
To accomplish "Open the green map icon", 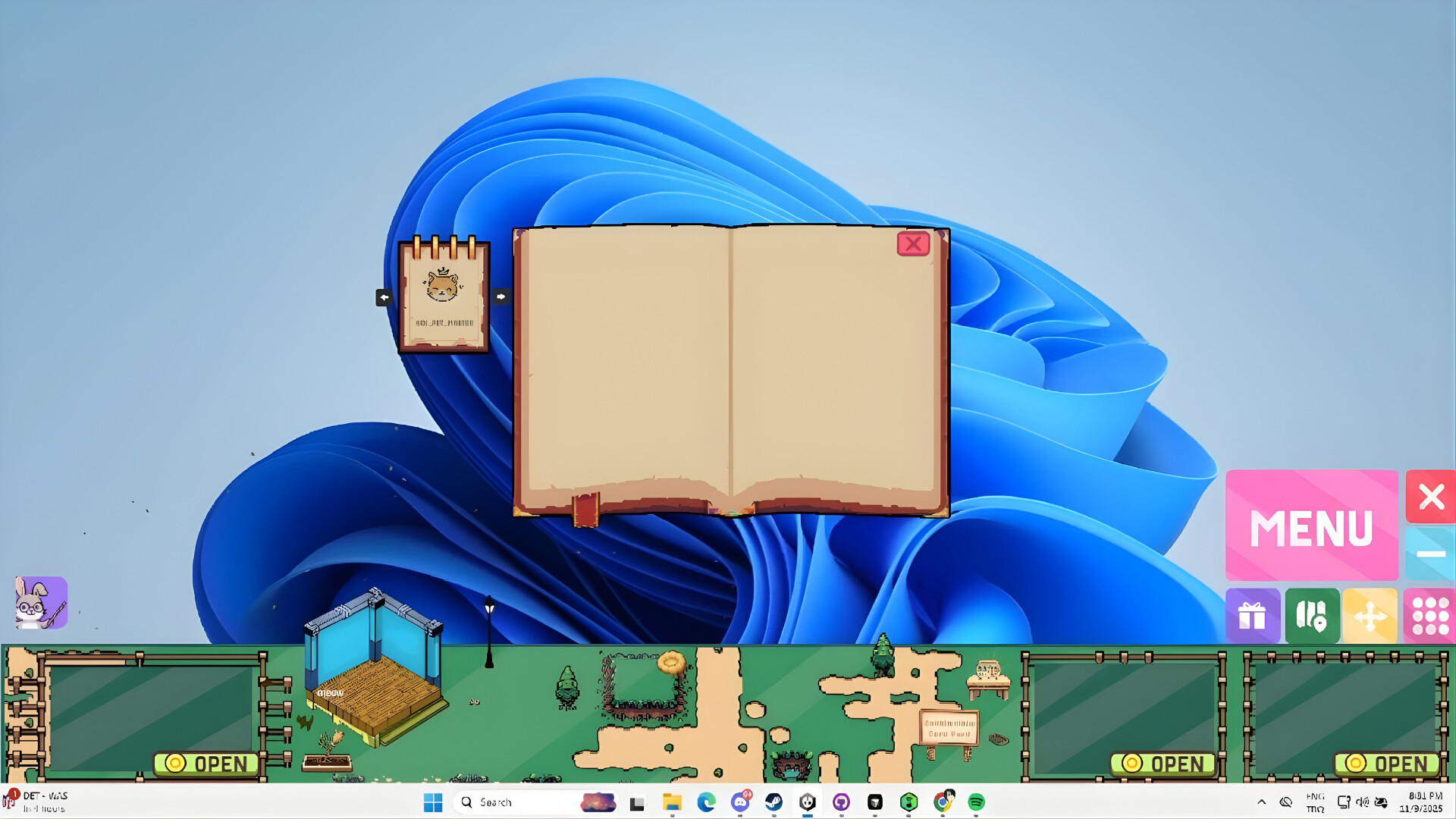I will [1312, 616].
